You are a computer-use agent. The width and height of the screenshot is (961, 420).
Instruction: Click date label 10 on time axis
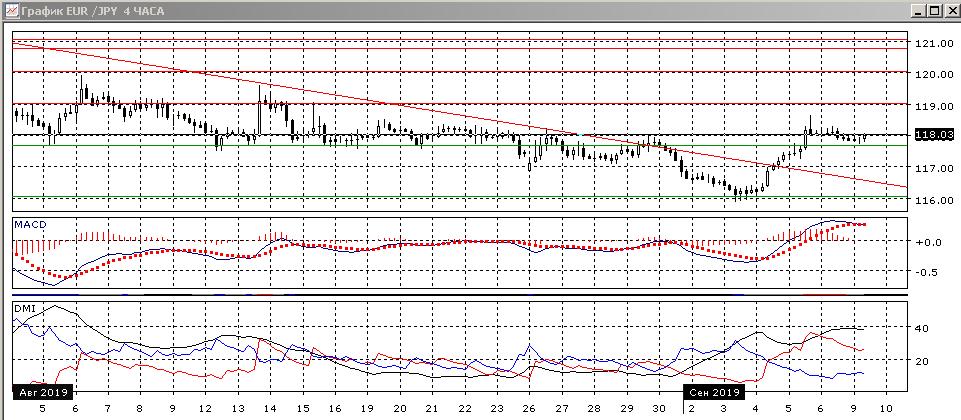tap(886, 408)
